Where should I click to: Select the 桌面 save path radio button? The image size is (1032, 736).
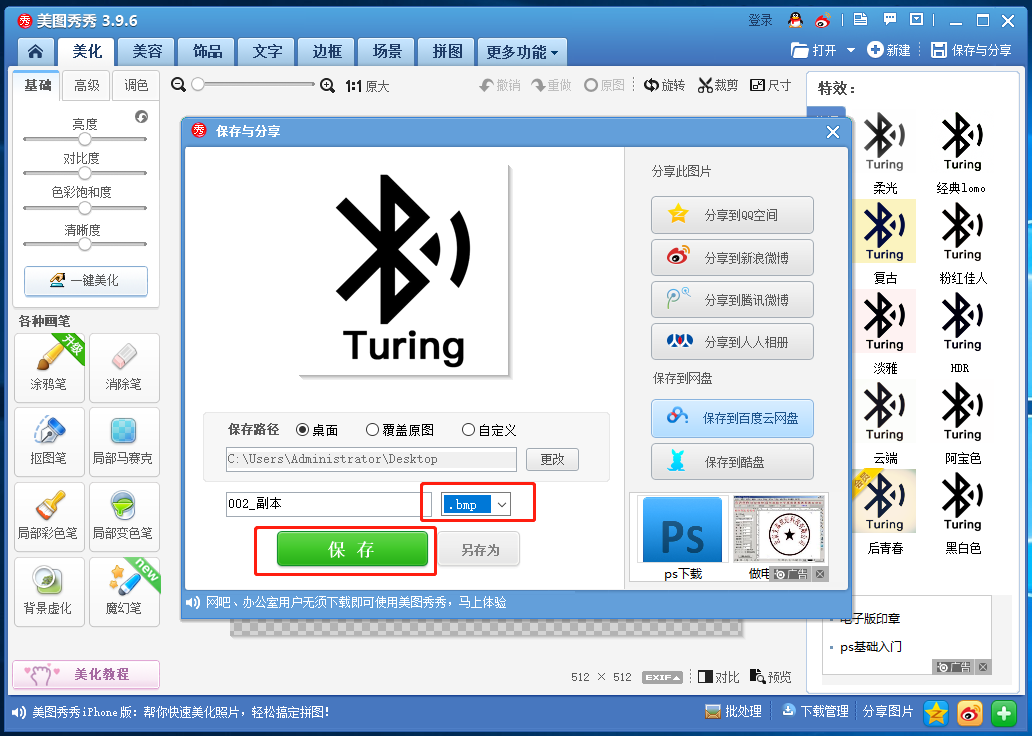pos(302,430)
